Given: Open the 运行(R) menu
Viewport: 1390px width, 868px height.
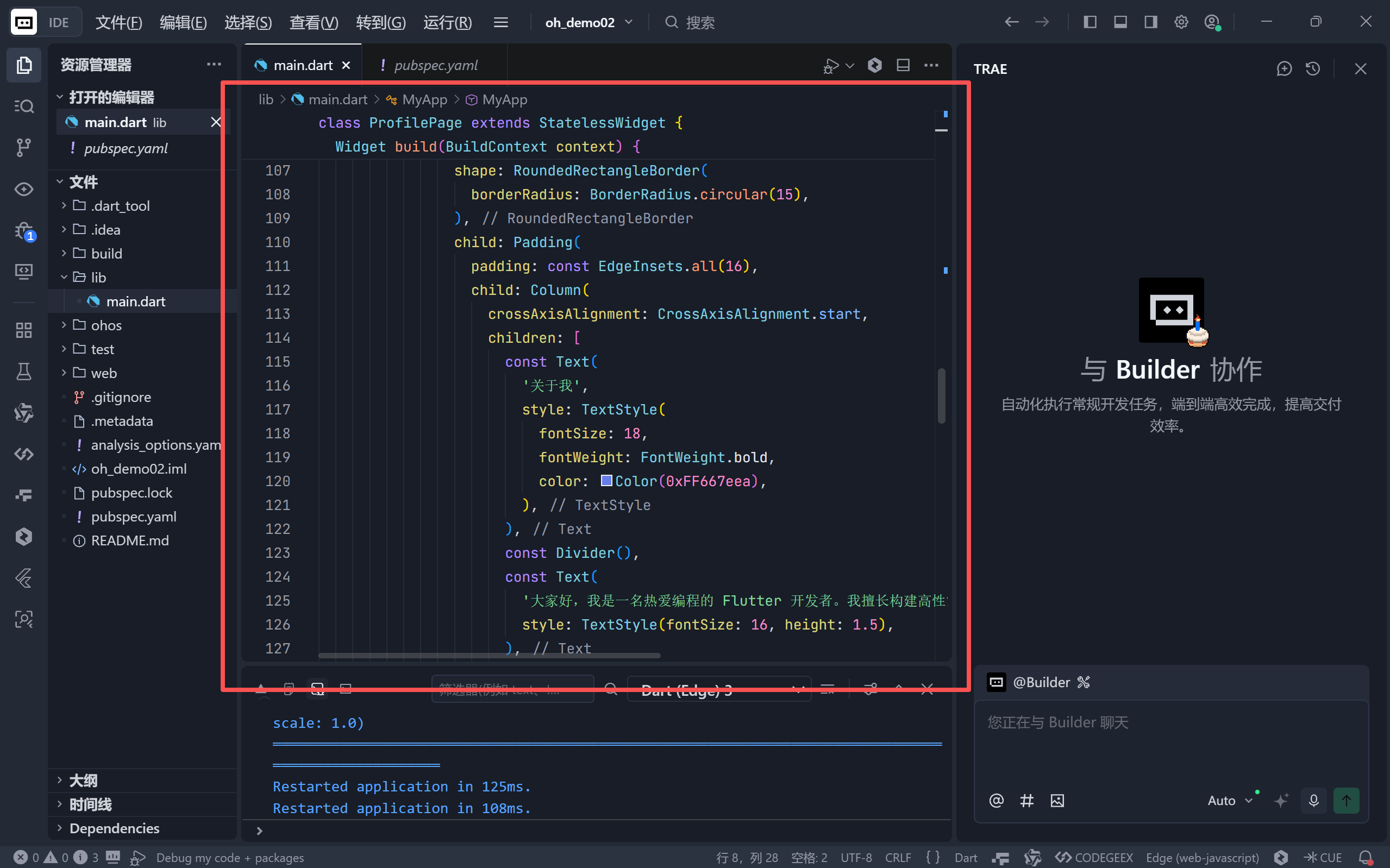Looking at the screenshot, I should point(447,22).
